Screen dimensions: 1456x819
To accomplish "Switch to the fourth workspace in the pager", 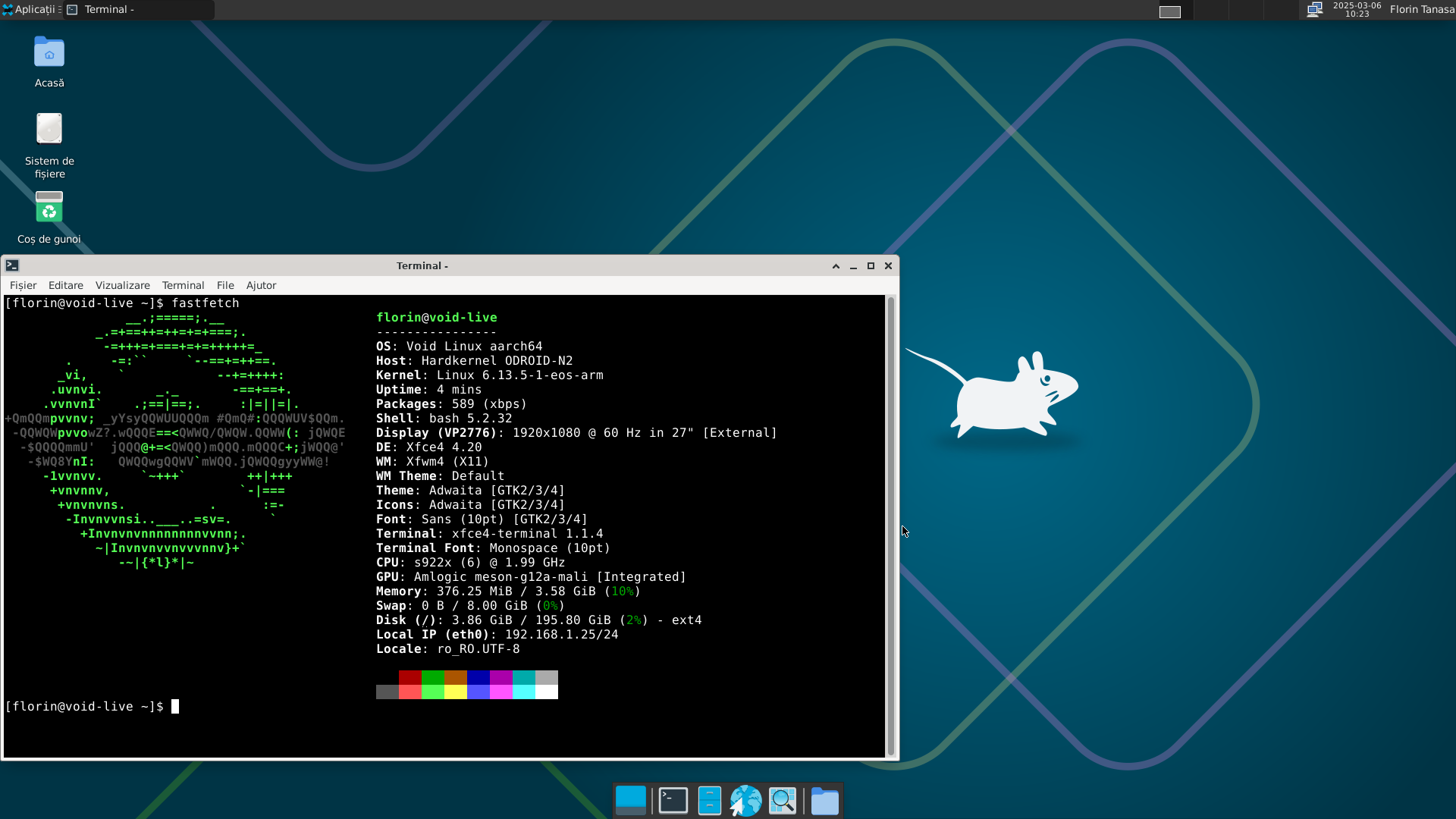I will click(1279, 11).
